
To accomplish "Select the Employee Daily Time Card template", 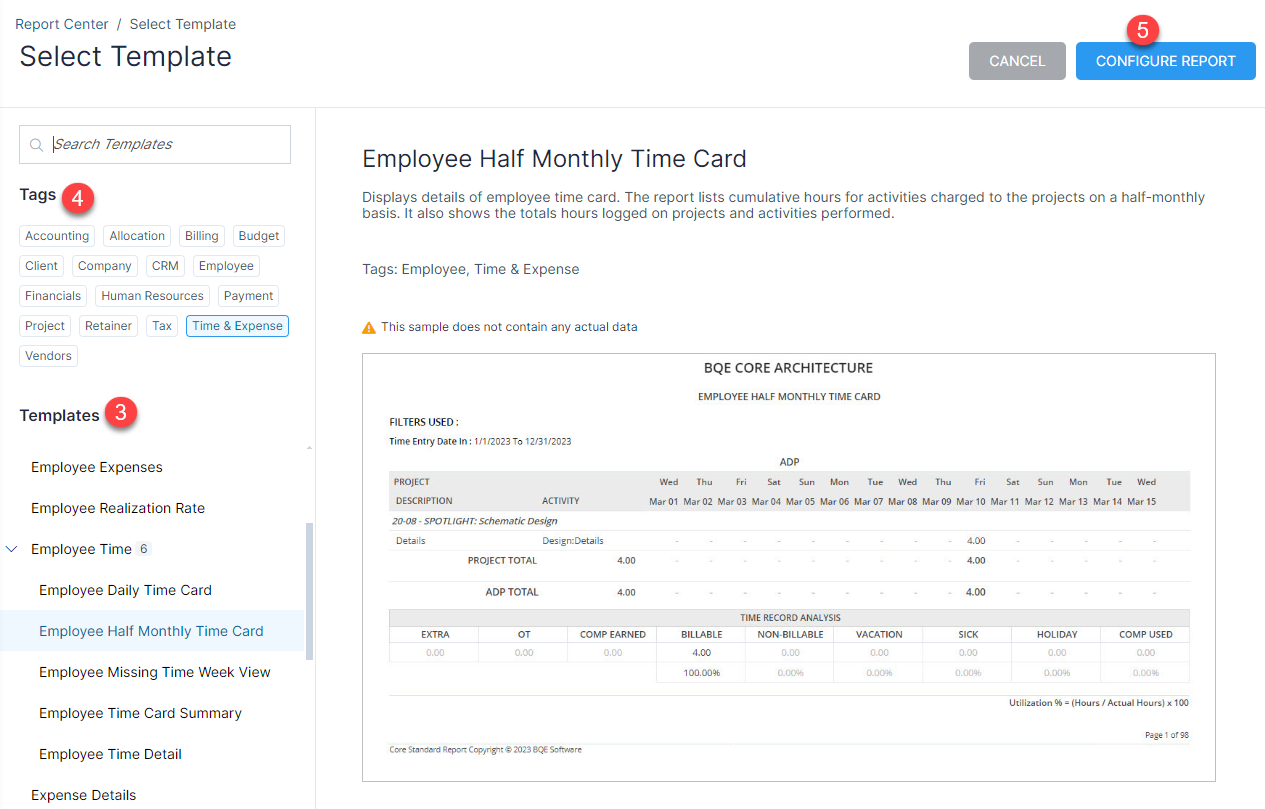I will 124,590.
